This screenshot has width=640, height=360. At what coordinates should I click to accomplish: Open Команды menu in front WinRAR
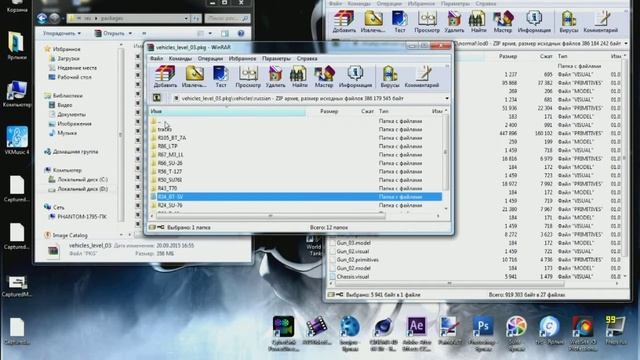pyautogui.click(x=180, y=58)
